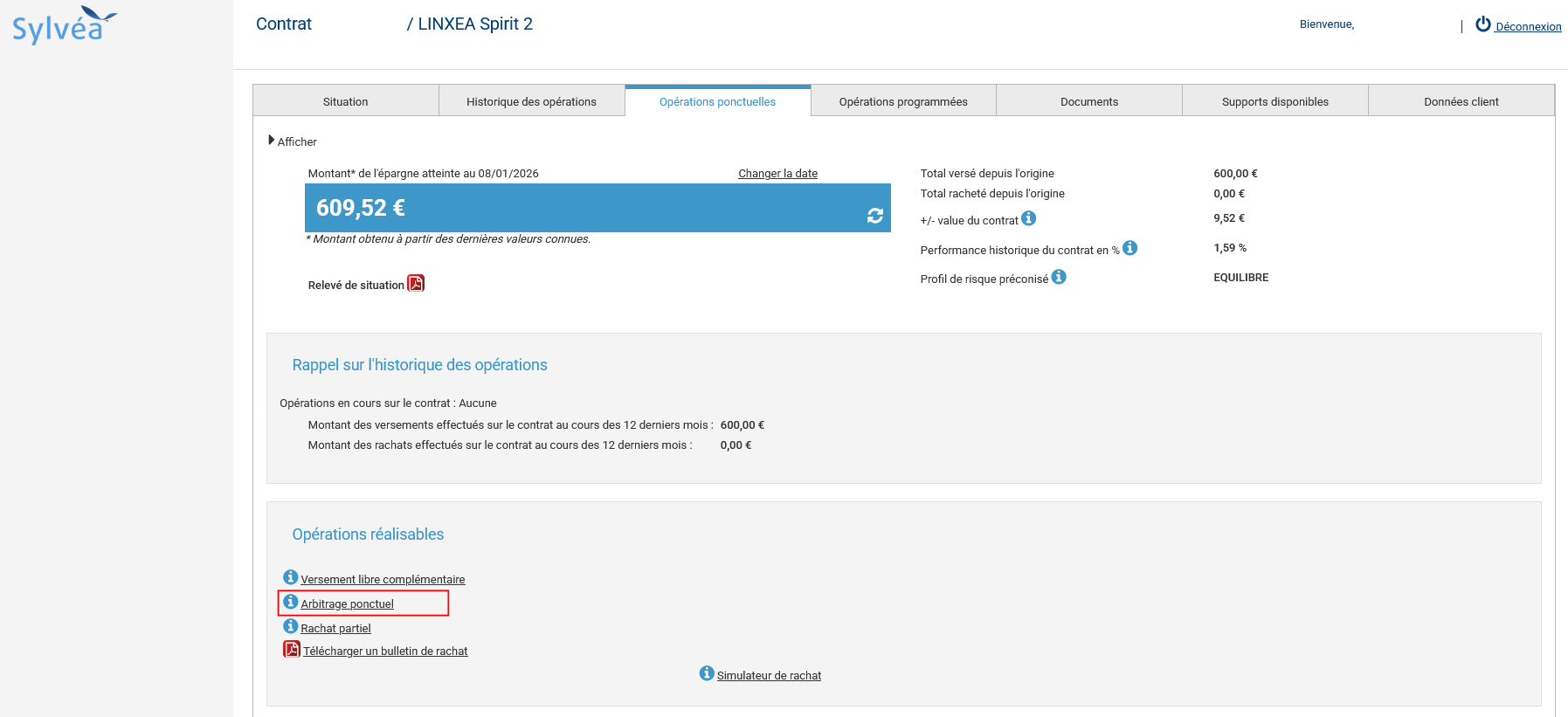Go to the Opérations programmées tab
The height and width of the screenshot is (717, 1568).
tap(903, 101)
